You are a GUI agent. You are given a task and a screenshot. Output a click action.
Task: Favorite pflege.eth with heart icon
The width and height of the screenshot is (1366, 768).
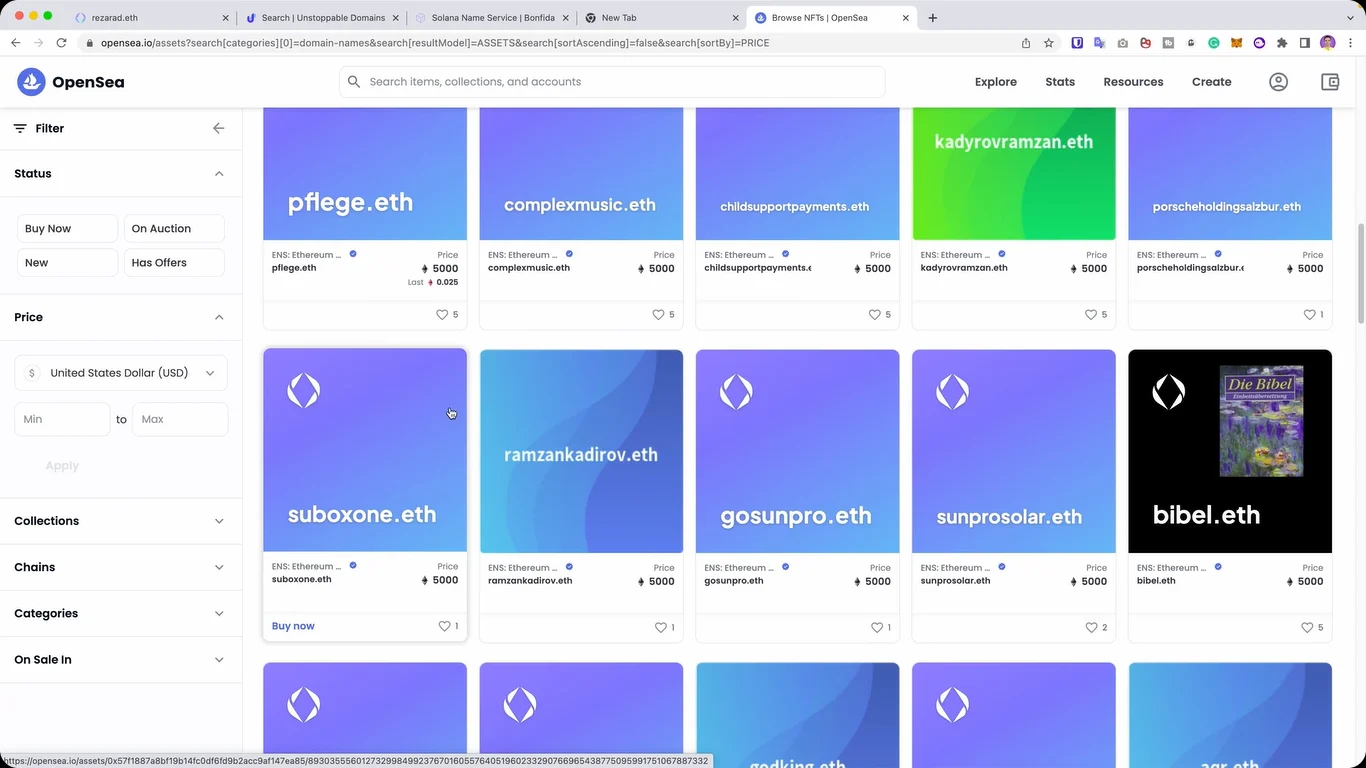tap(442, 314)
